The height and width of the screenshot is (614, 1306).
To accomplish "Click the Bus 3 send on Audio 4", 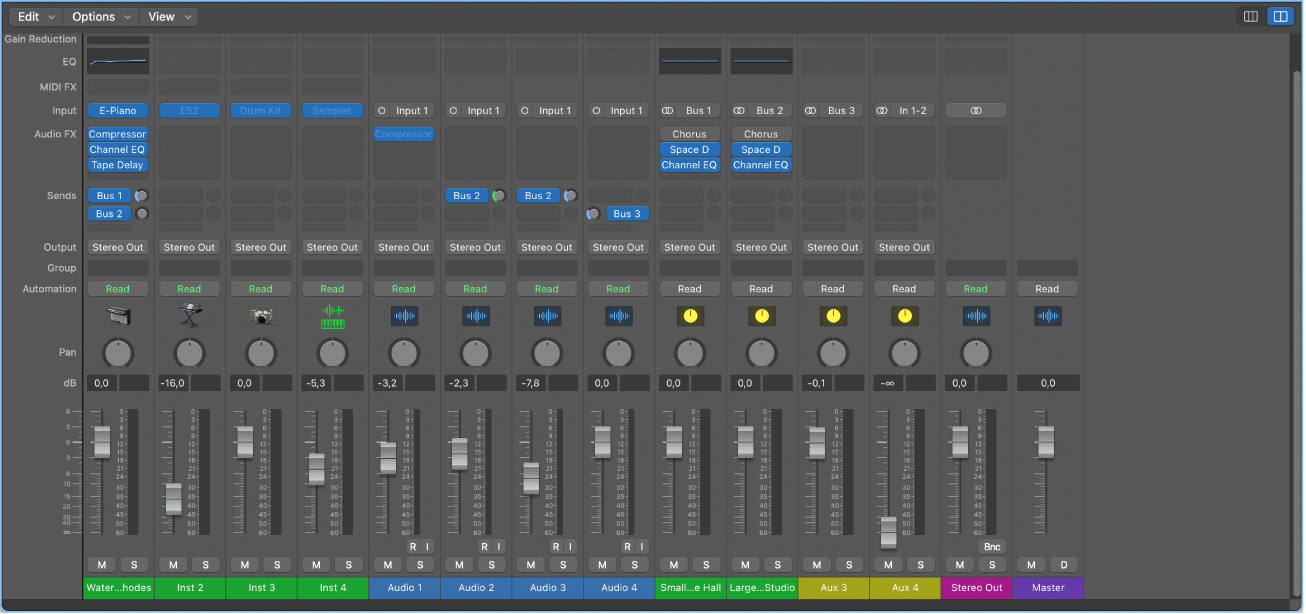I will pos(627,213).
